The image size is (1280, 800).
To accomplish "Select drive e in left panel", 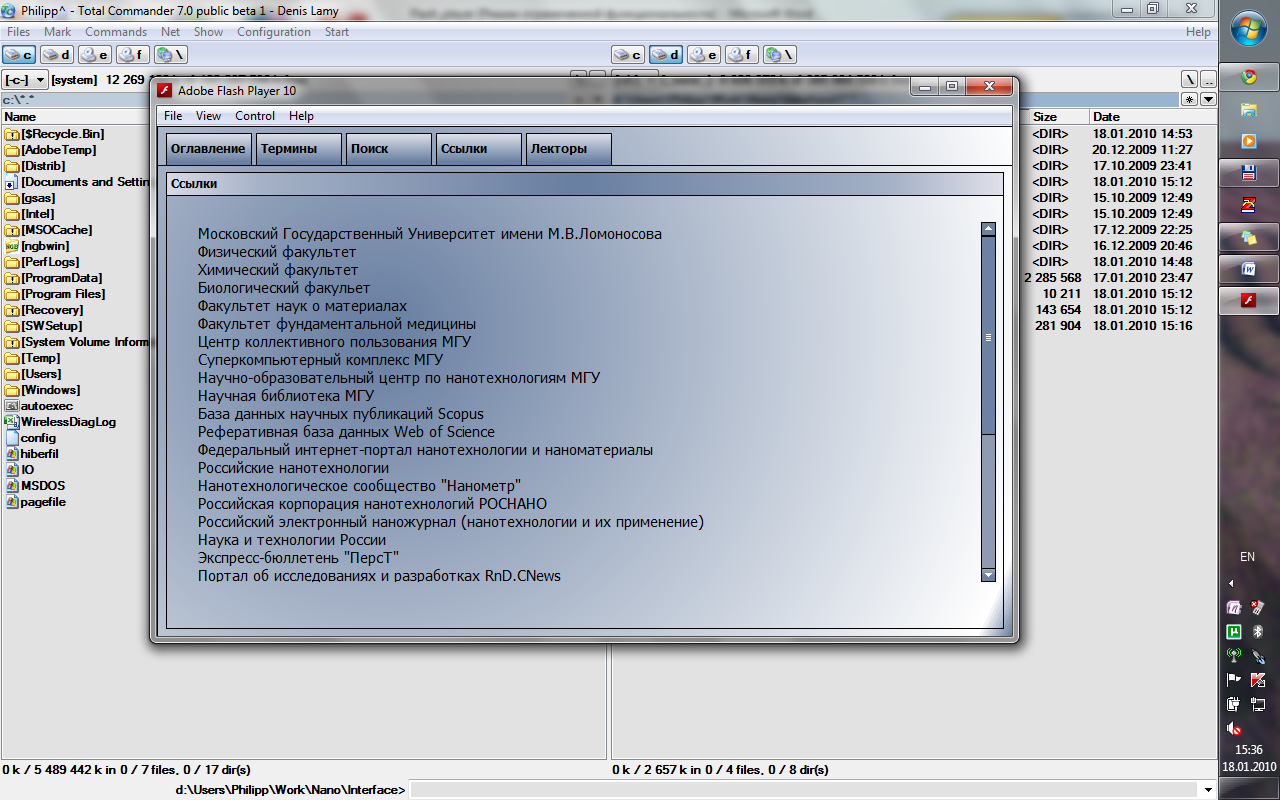I will pos(95,55).
